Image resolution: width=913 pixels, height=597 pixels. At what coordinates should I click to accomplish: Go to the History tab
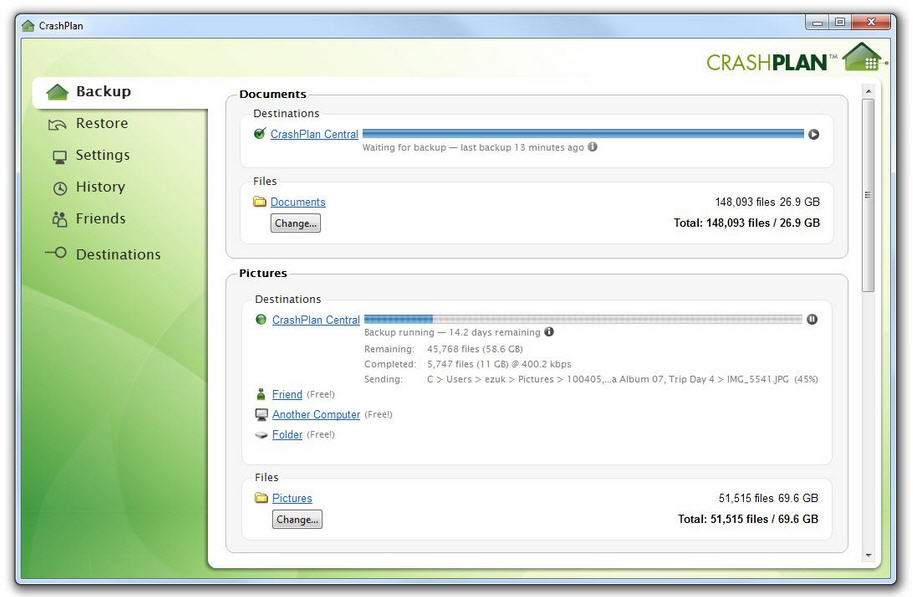[100, 187]
